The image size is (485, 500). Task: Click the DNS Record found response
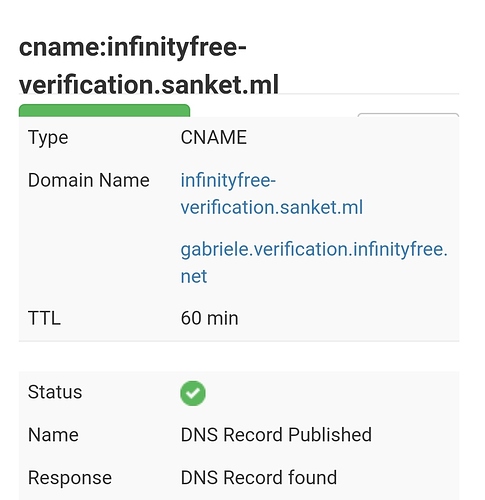pos(259,477)
